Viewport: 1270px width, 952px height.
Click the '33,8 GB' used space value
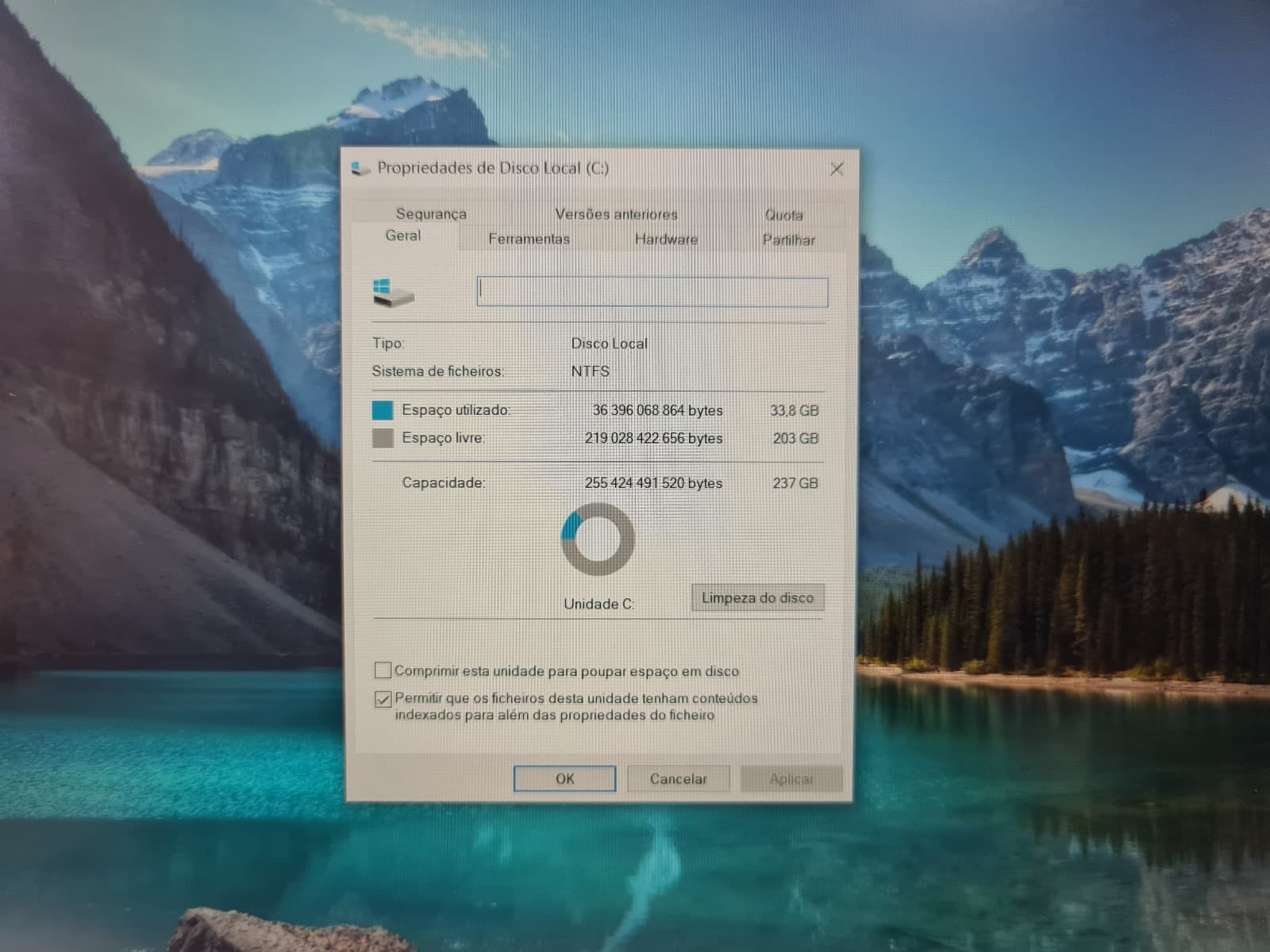tap(794, 410)
